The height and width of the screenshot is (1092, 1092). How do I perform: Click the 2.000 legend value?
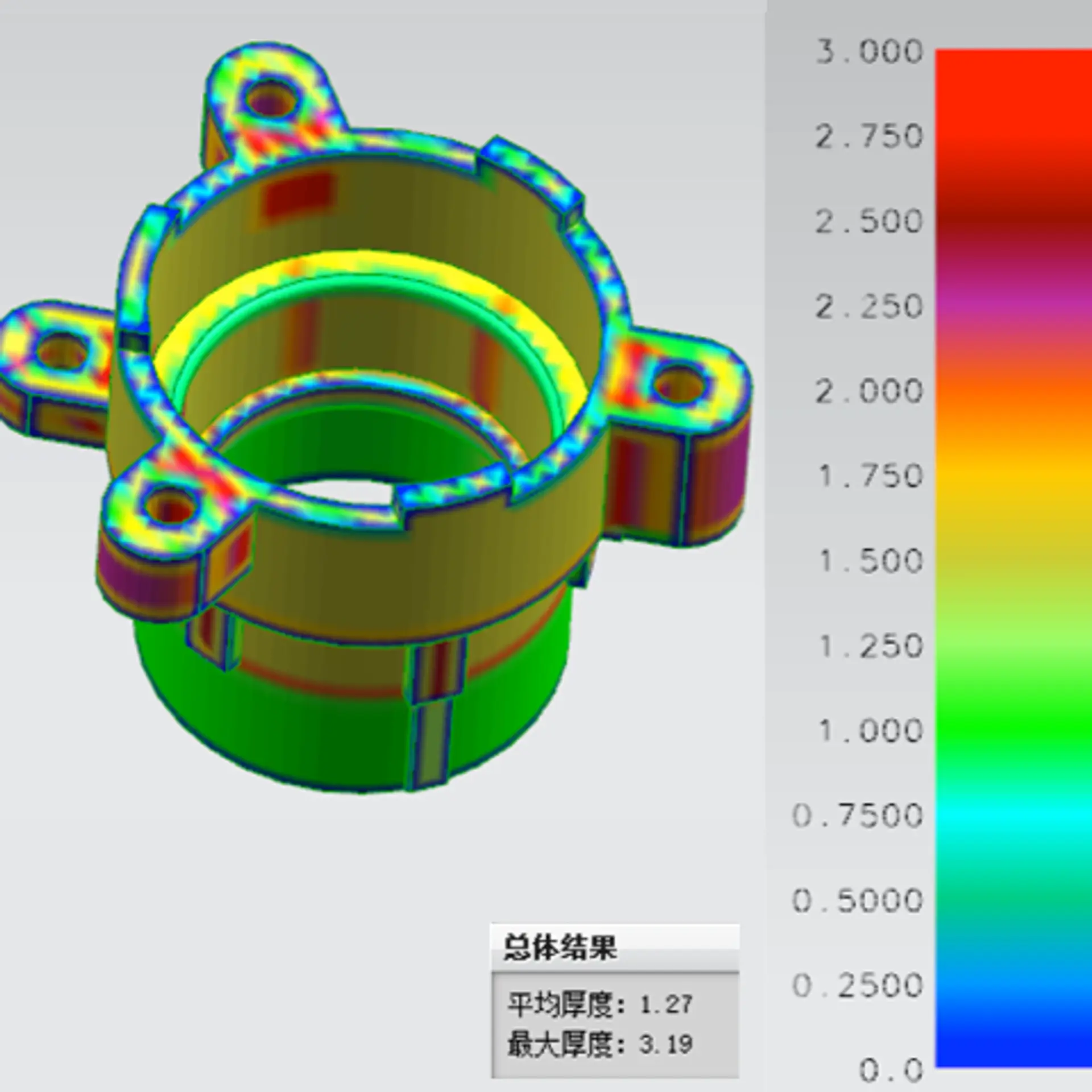(x=870, y=392)
